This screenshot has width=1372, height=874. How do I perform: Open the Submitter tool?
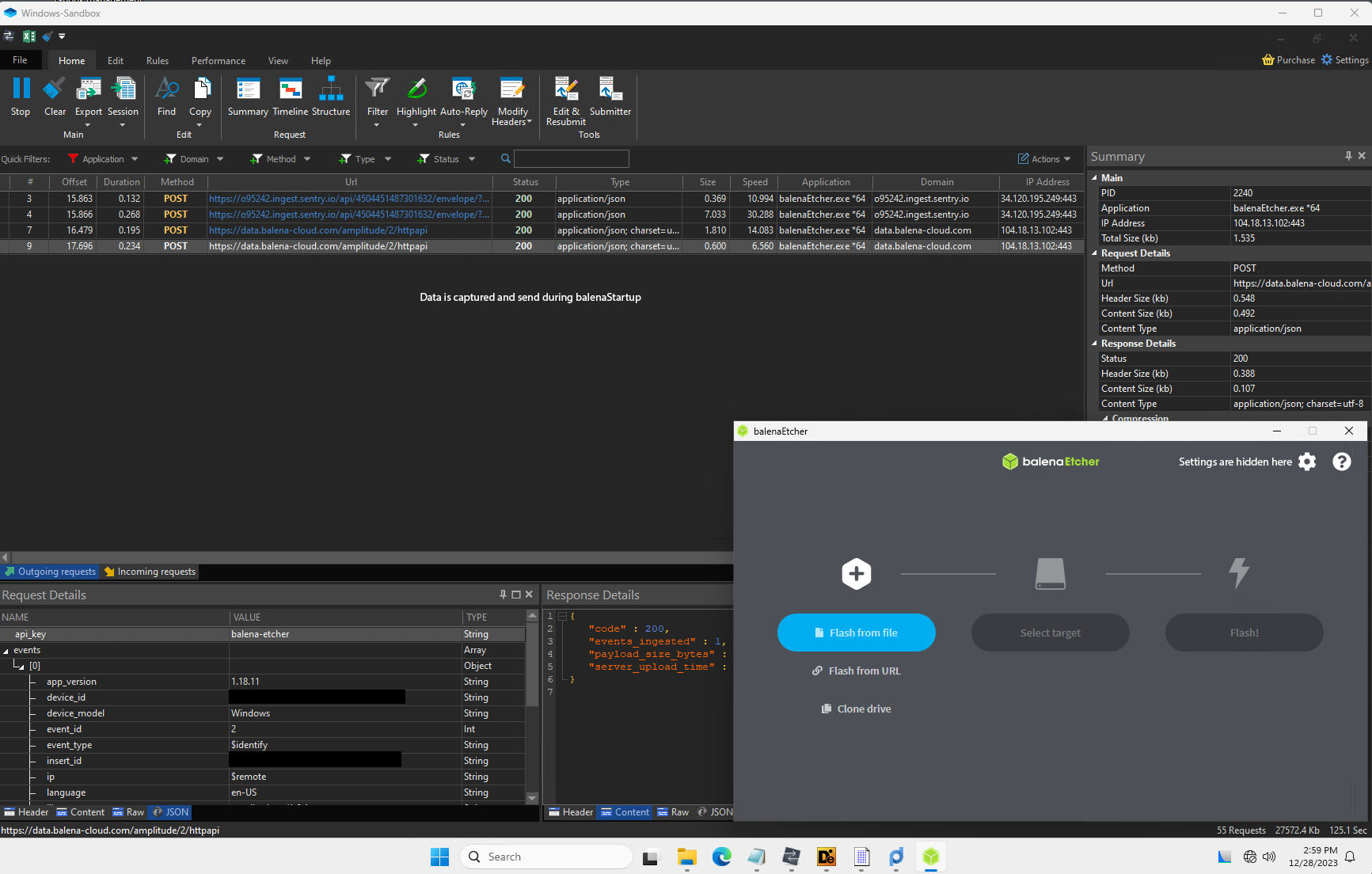pos(610,89)
